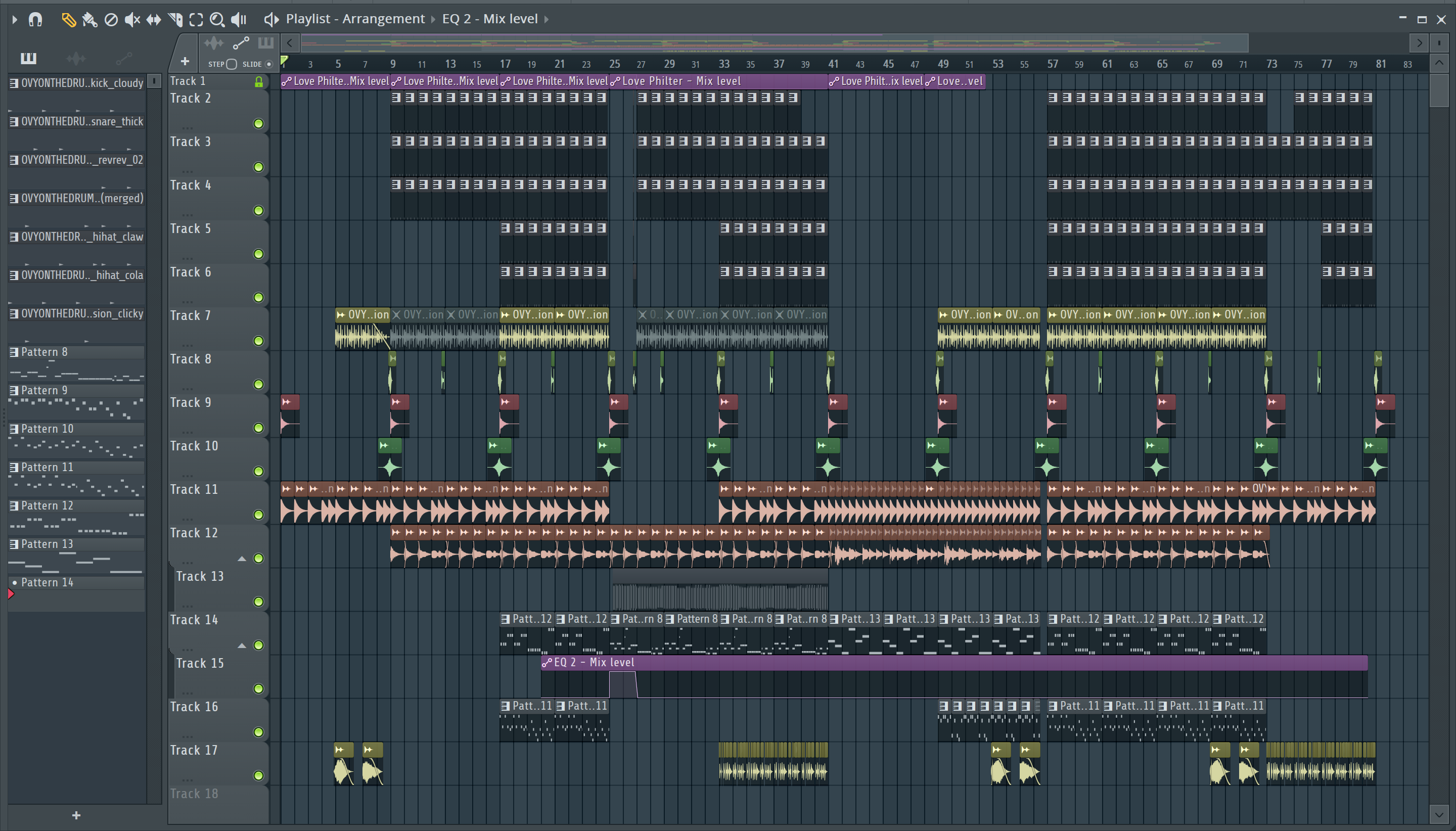Mute Track 15 with its green LED
The height and width of the screenshot is (831, 1456).
point(258,688)
